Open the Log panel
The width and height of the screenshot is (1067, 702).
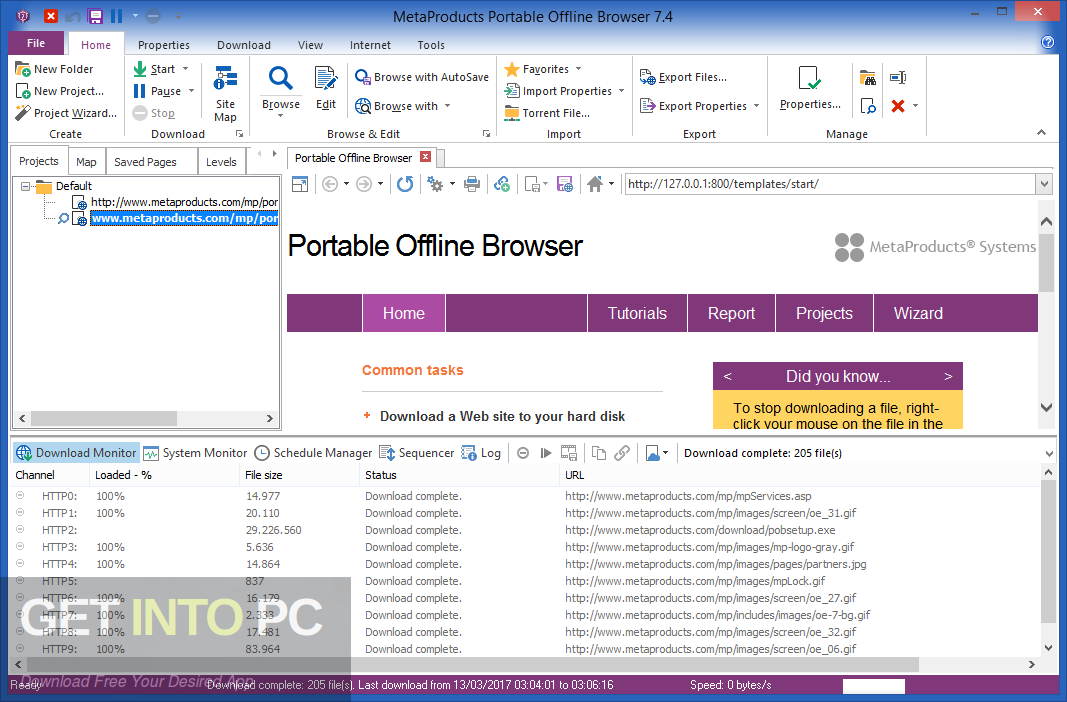point(481,453)
